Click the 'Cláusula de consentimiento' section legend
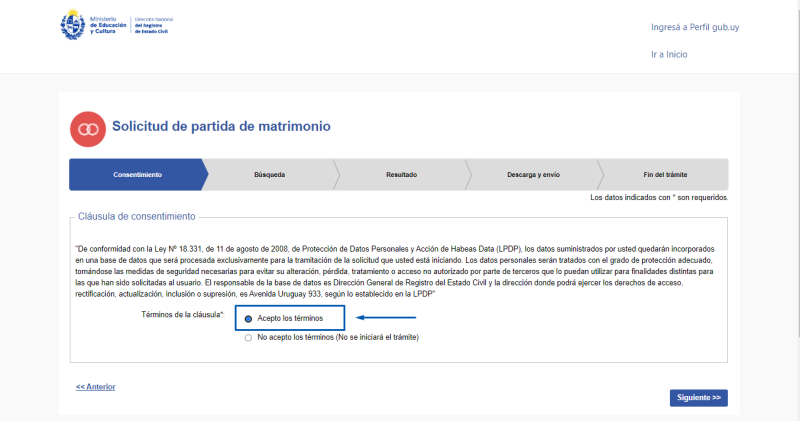This screenshot has width=800, height=421. [137, 216]
